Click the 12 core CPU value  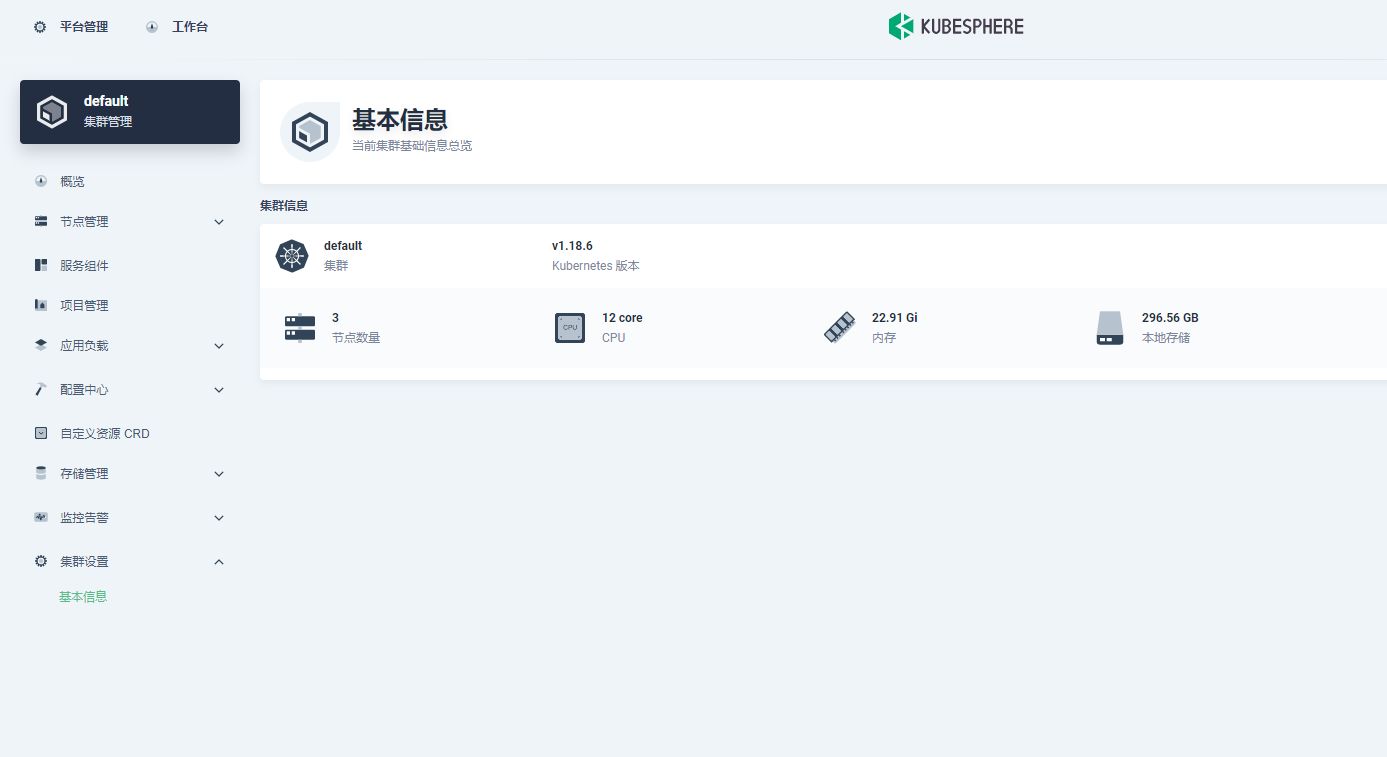(x=622, y=318)
